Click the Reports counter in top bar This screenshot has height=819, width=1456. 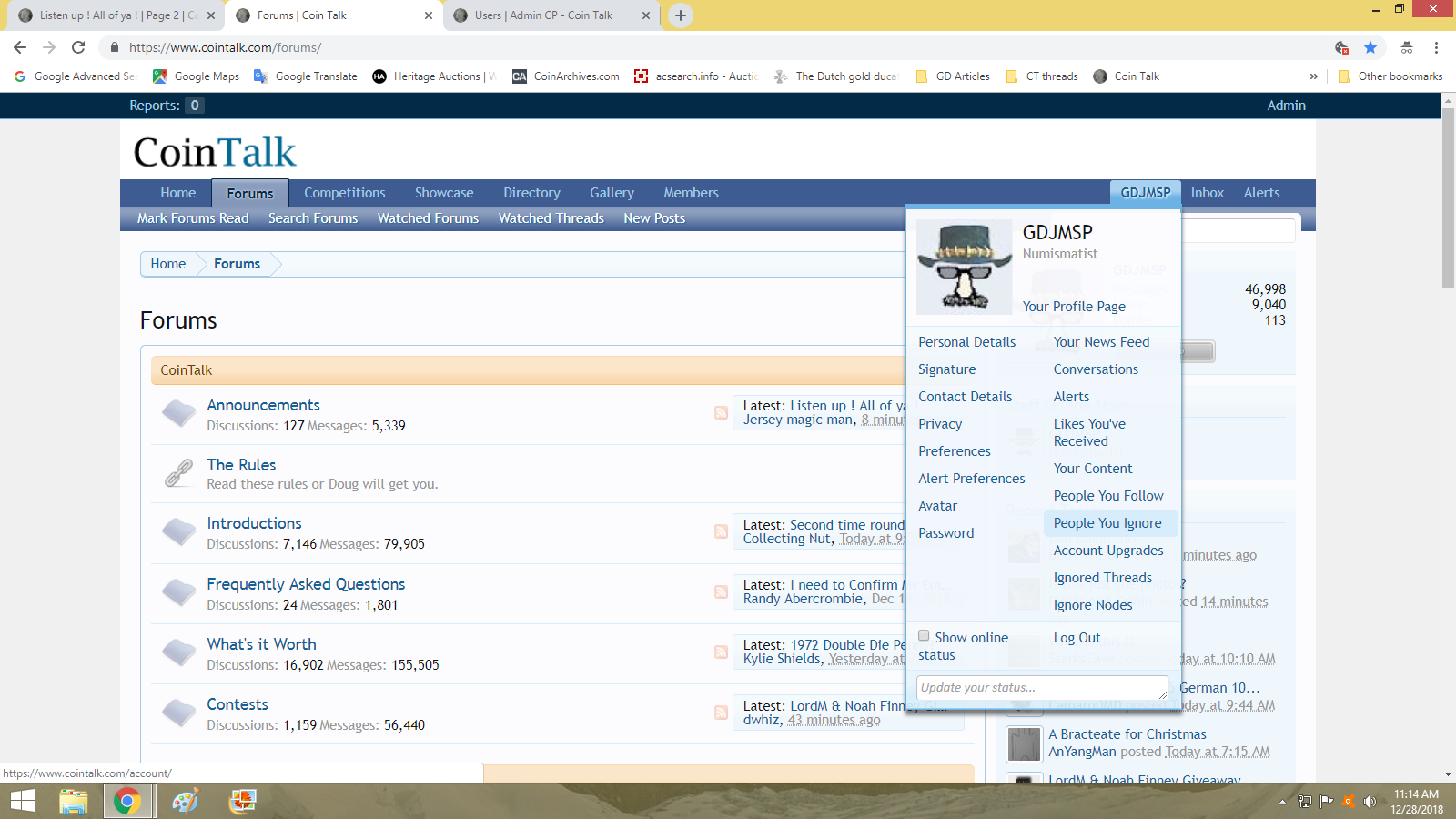(167, 106)
